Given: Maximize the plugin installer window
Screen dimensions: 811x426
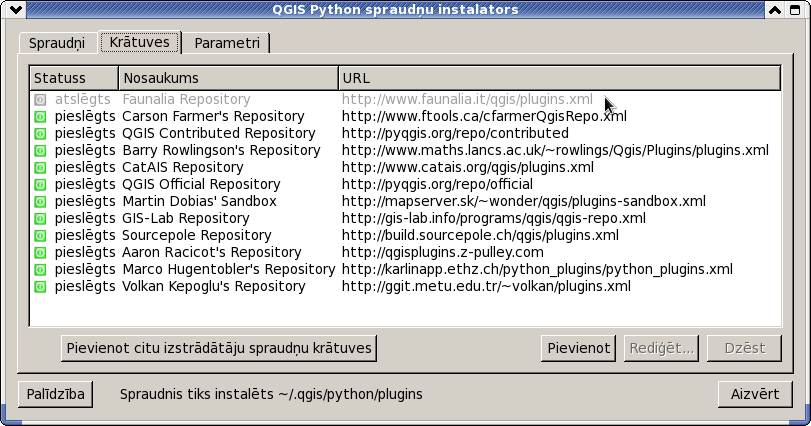Looking at the screenshot, I should point(795,9).
